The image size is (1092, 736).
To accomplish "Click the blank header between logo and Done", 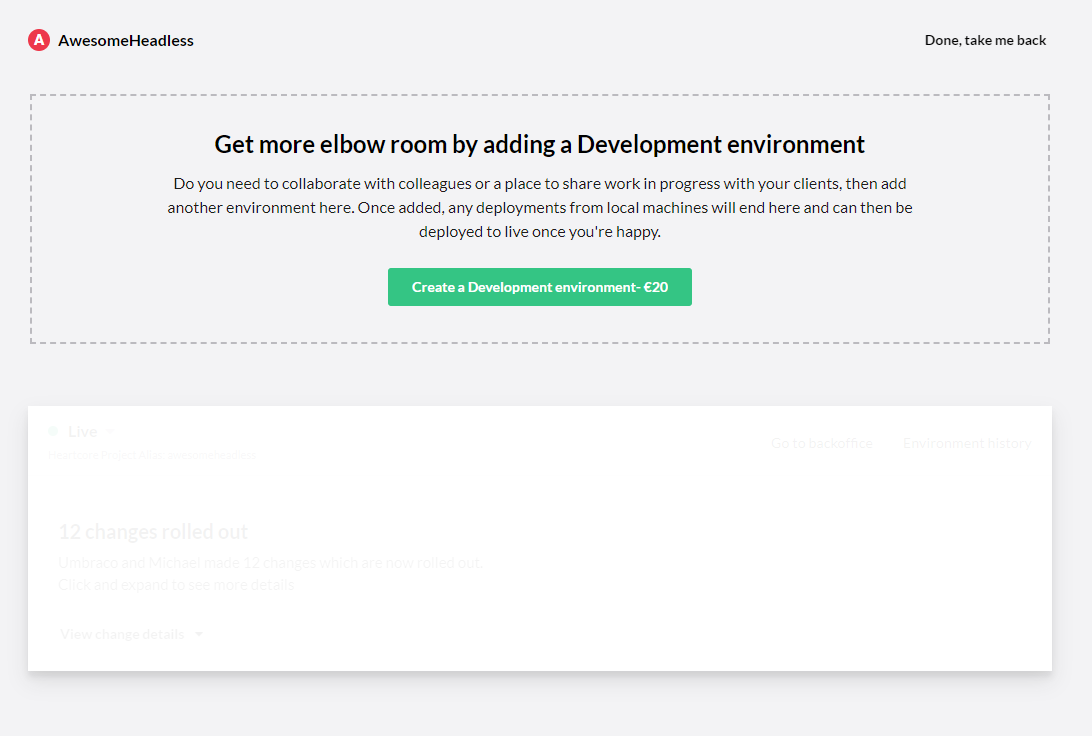I will coord(550,41).
